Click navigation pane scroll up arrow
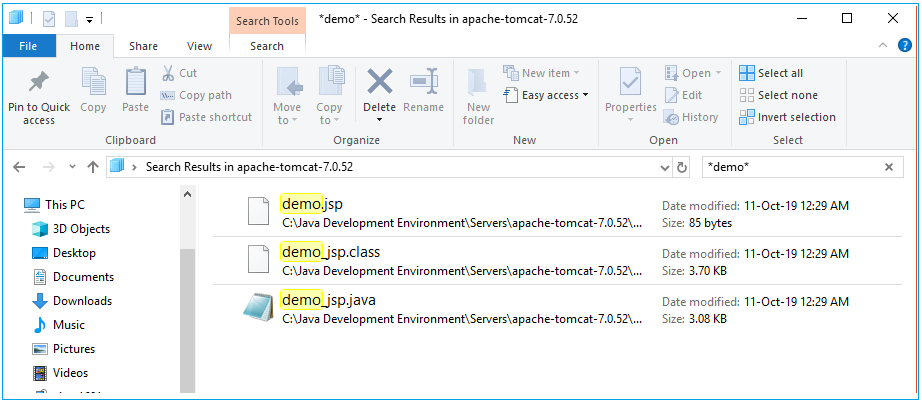The height and width of the screenshot is (404, 922). (x=188, y=193)
